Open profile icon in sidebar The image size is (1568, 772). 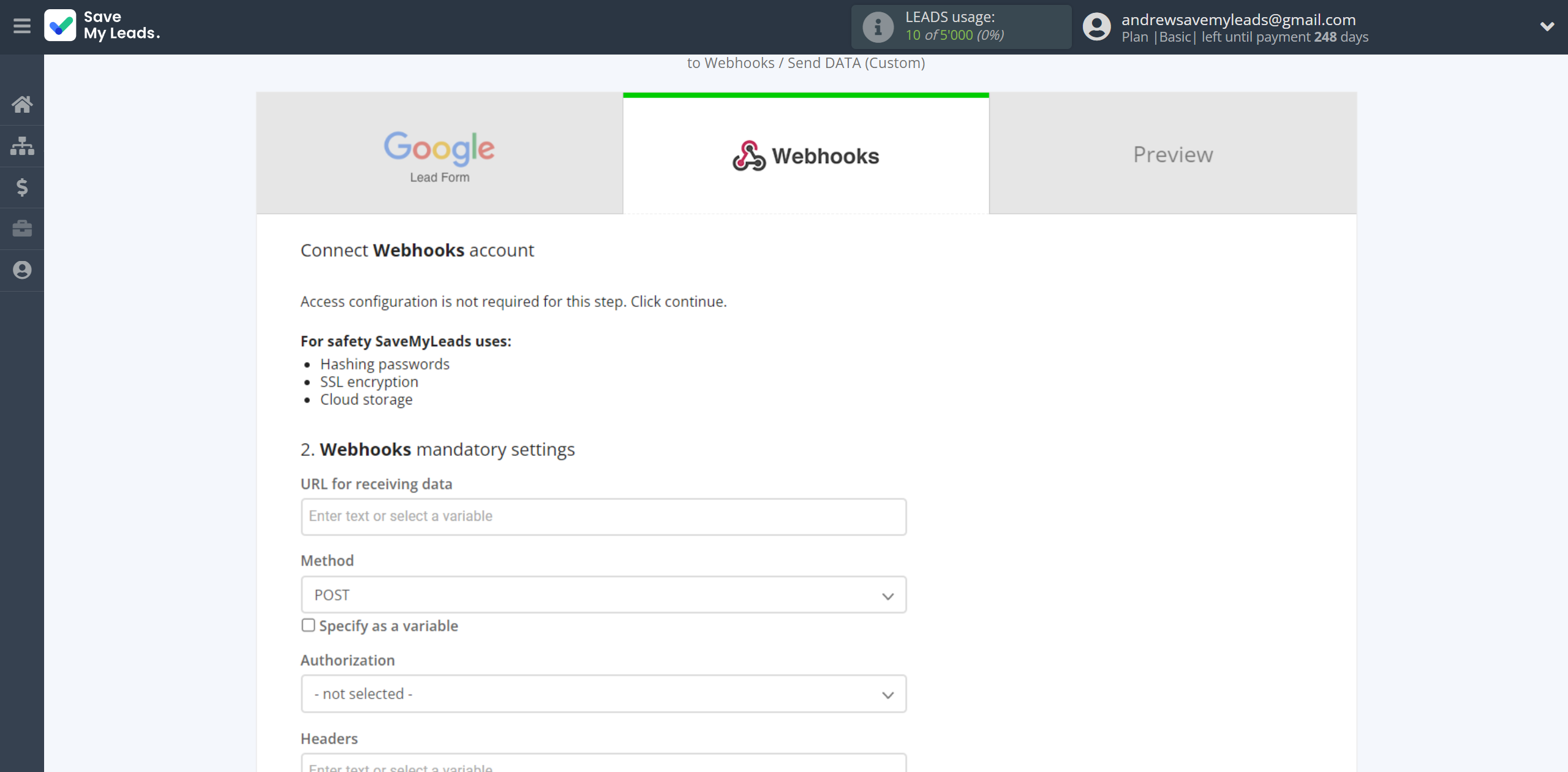tap(22, 270)
